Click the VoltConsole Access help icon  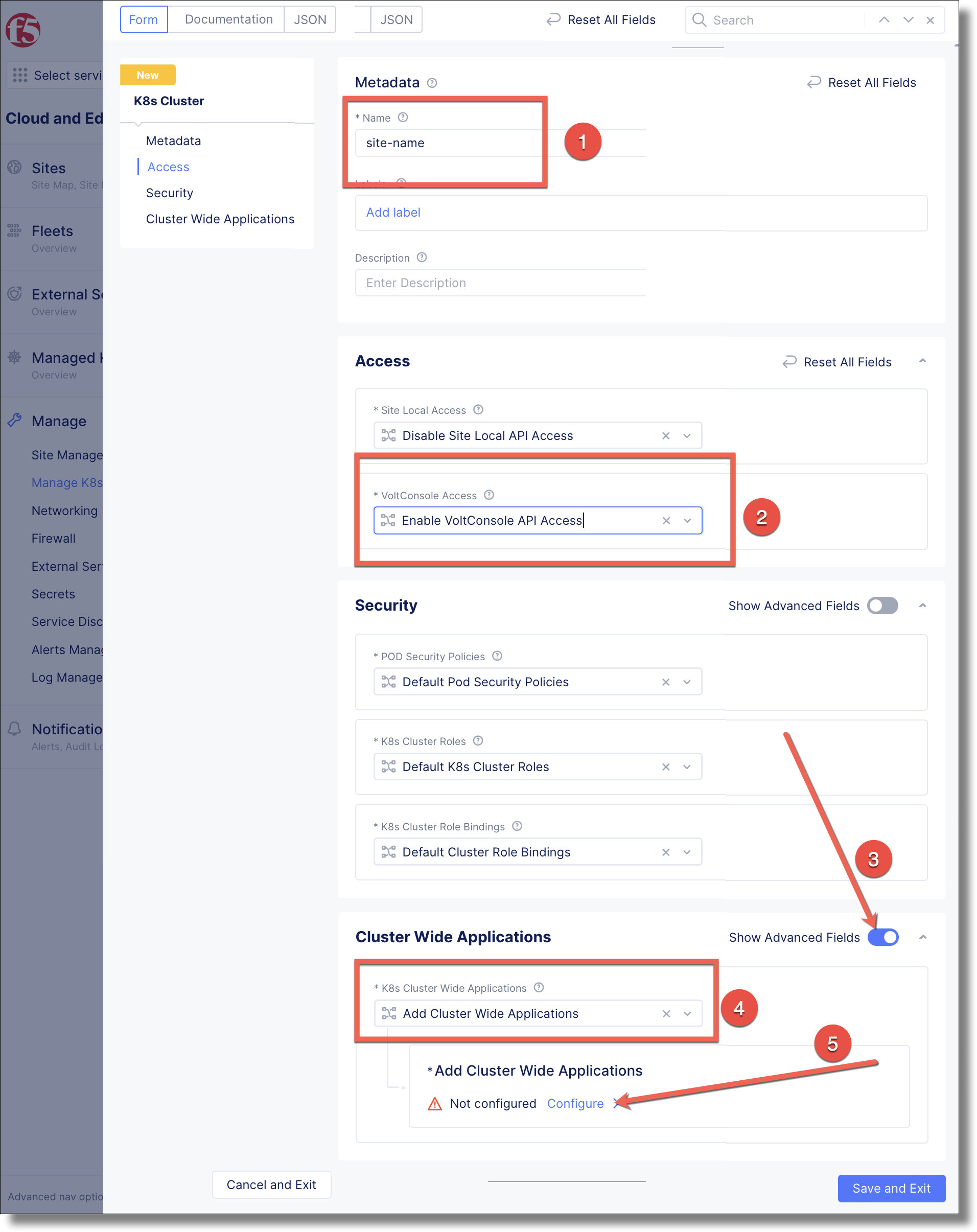[x=489, y=495]
